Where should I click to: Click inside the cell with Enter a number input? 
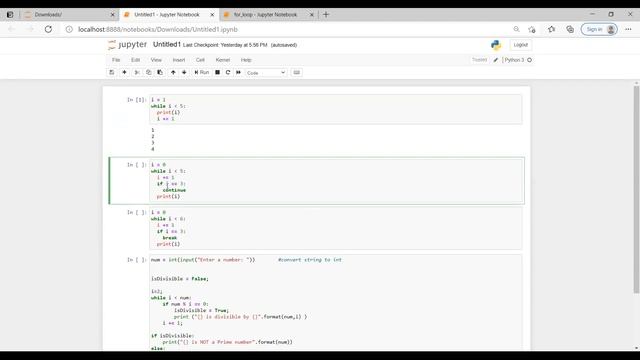point(336,302)
